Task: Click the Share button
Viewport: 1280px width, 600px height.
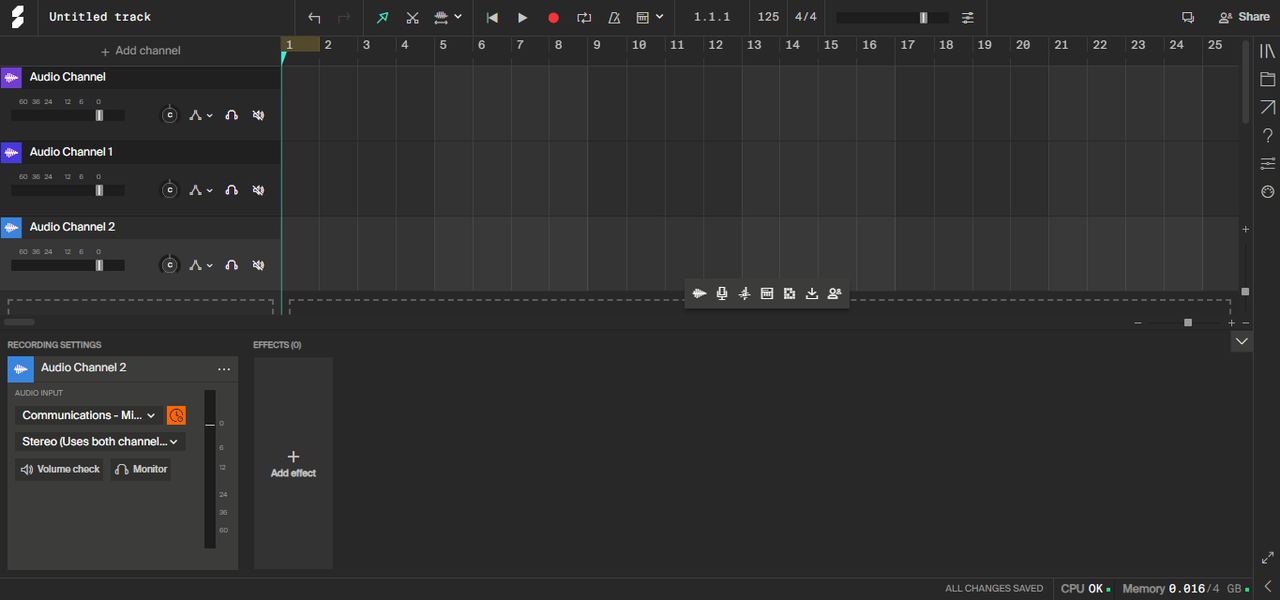Action: [1244, 17]
